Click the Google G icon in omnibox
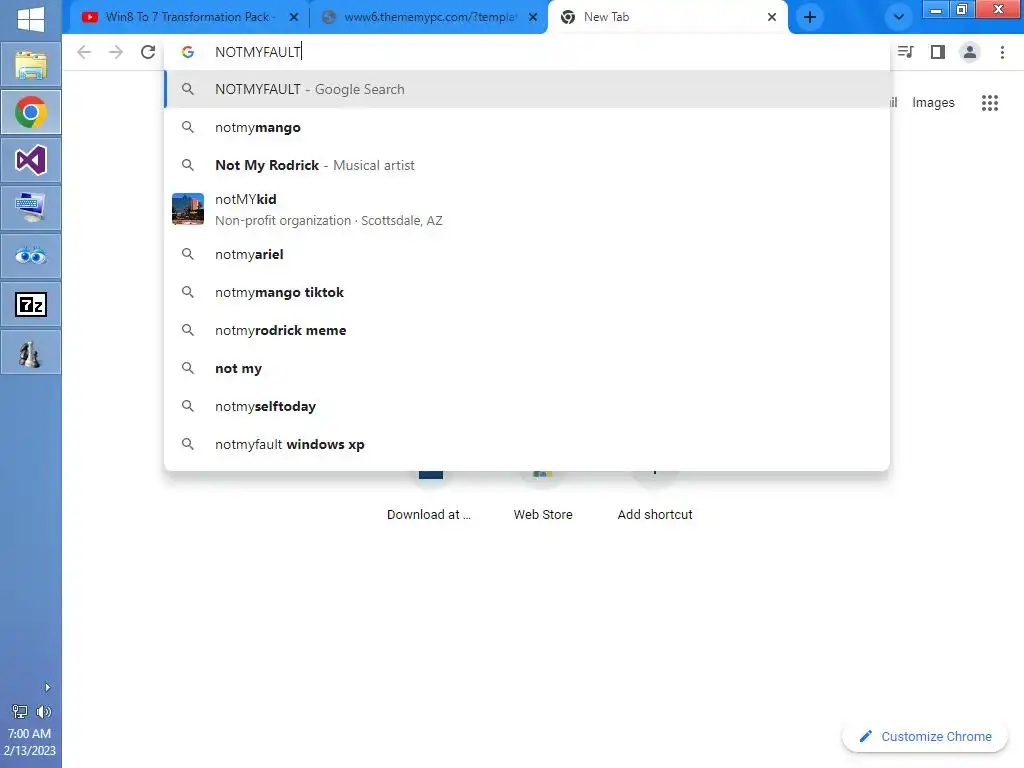The height and width of the screenshot is (768, 1024). pyautogui.click(x=187, y=52)
